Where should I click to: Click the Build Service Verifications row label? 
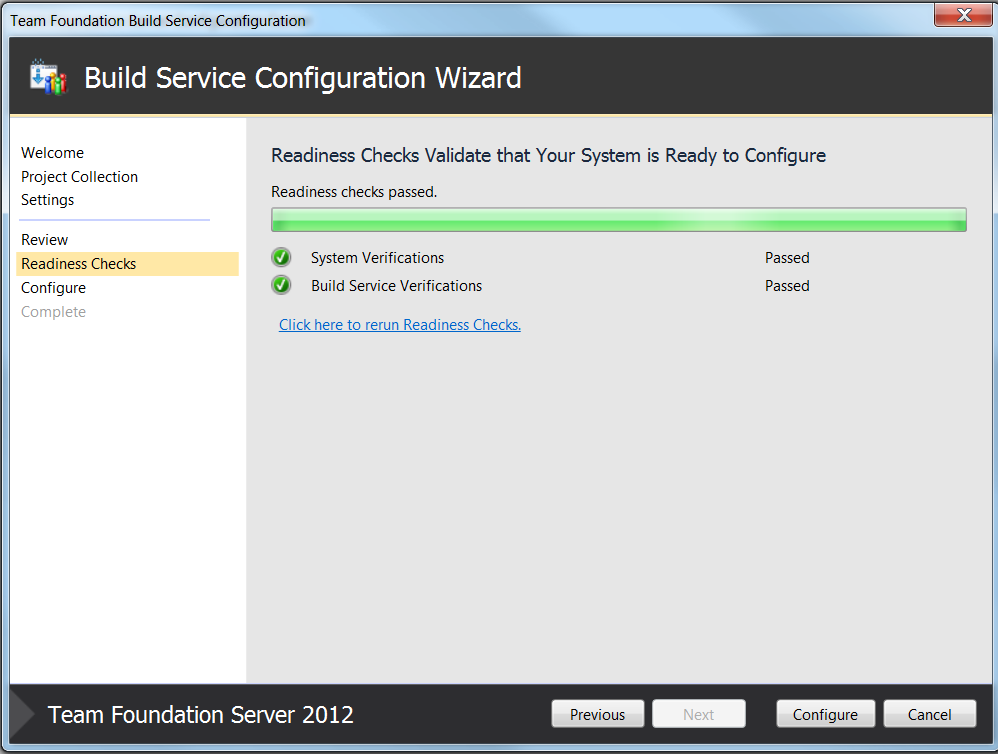pos(397,286)
